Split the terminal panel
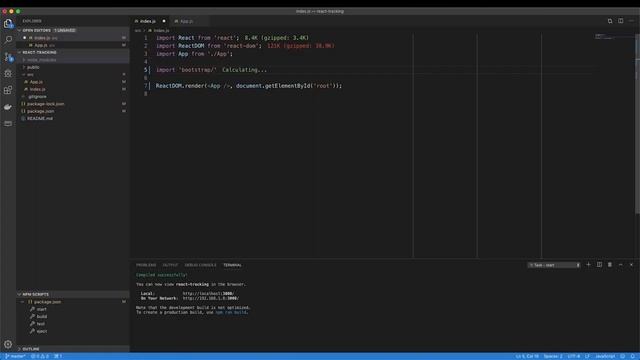Screen dimensions: 640x360 click(599, 265)
